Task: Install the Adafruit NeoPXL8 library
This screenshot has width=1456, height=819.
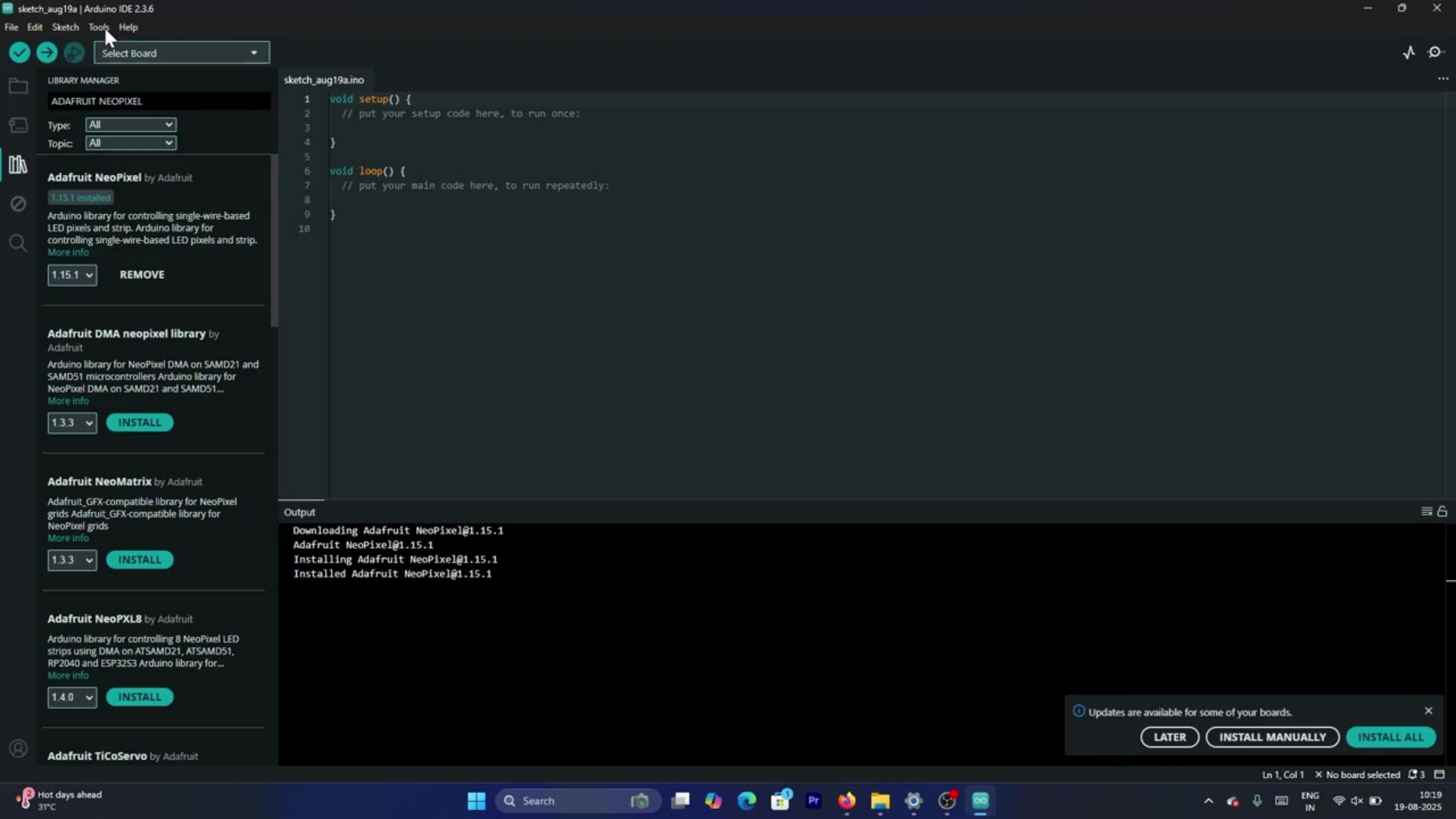Action: (x=140, y=697)
